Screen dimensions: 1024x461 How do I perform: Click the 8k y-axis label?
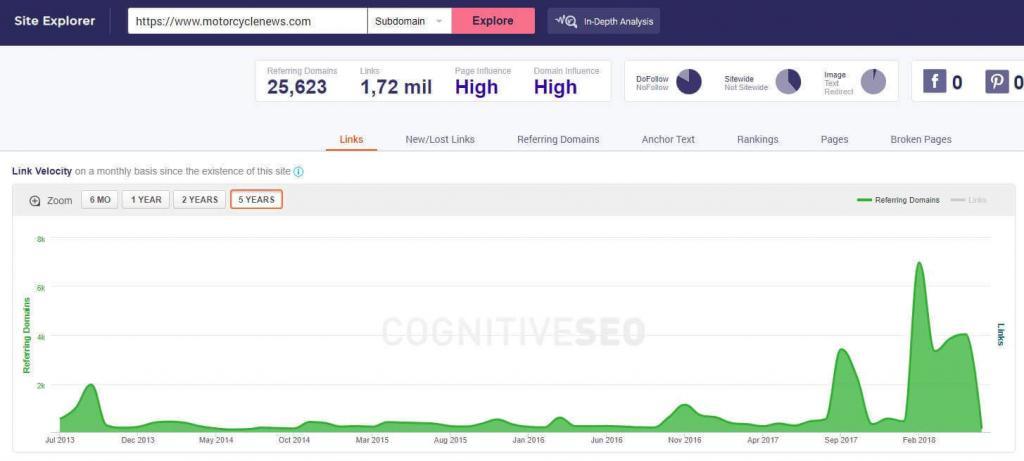click(x=40, y=239)
